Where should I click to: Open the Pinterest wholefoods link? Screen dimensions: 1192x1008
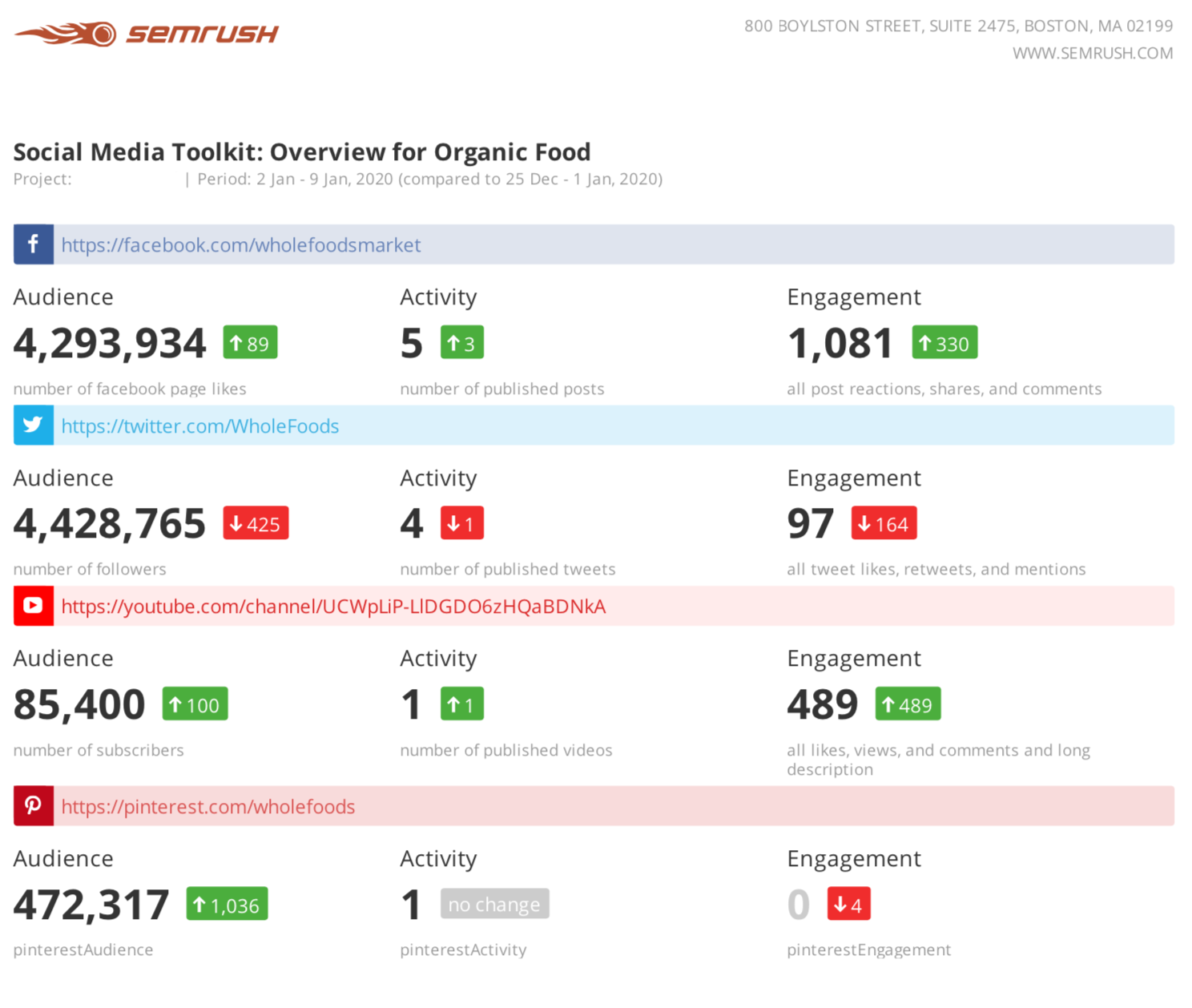pos(207,807)
